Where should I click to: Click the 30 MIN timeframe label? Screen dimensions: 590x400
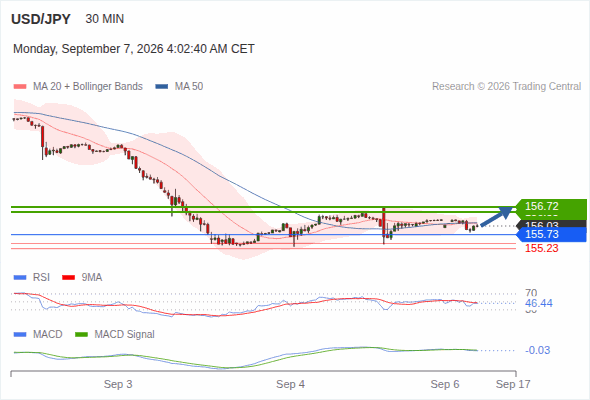pos(105,19)
